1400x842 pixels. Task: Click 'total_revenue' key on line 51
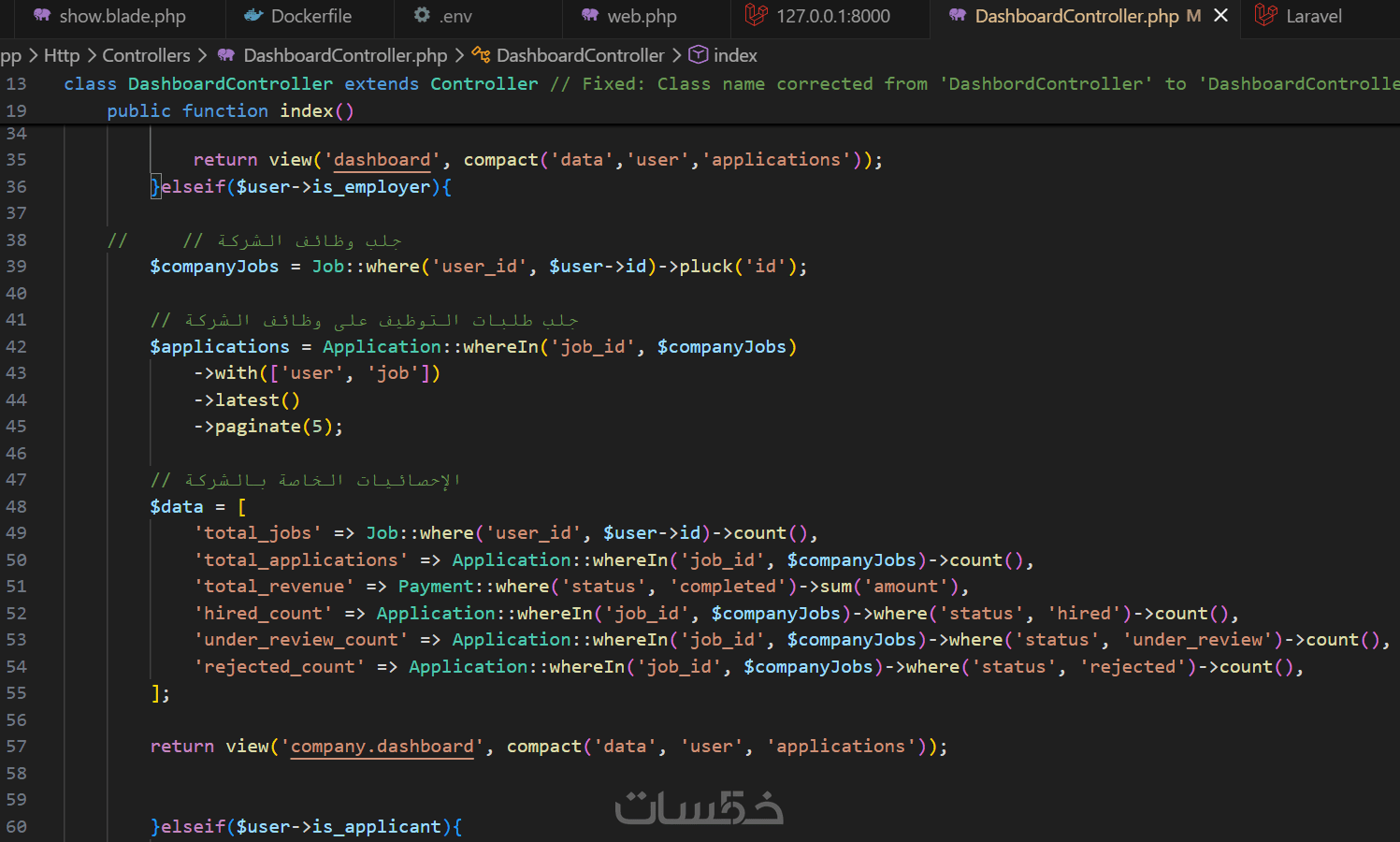click(x=274, y=587)
